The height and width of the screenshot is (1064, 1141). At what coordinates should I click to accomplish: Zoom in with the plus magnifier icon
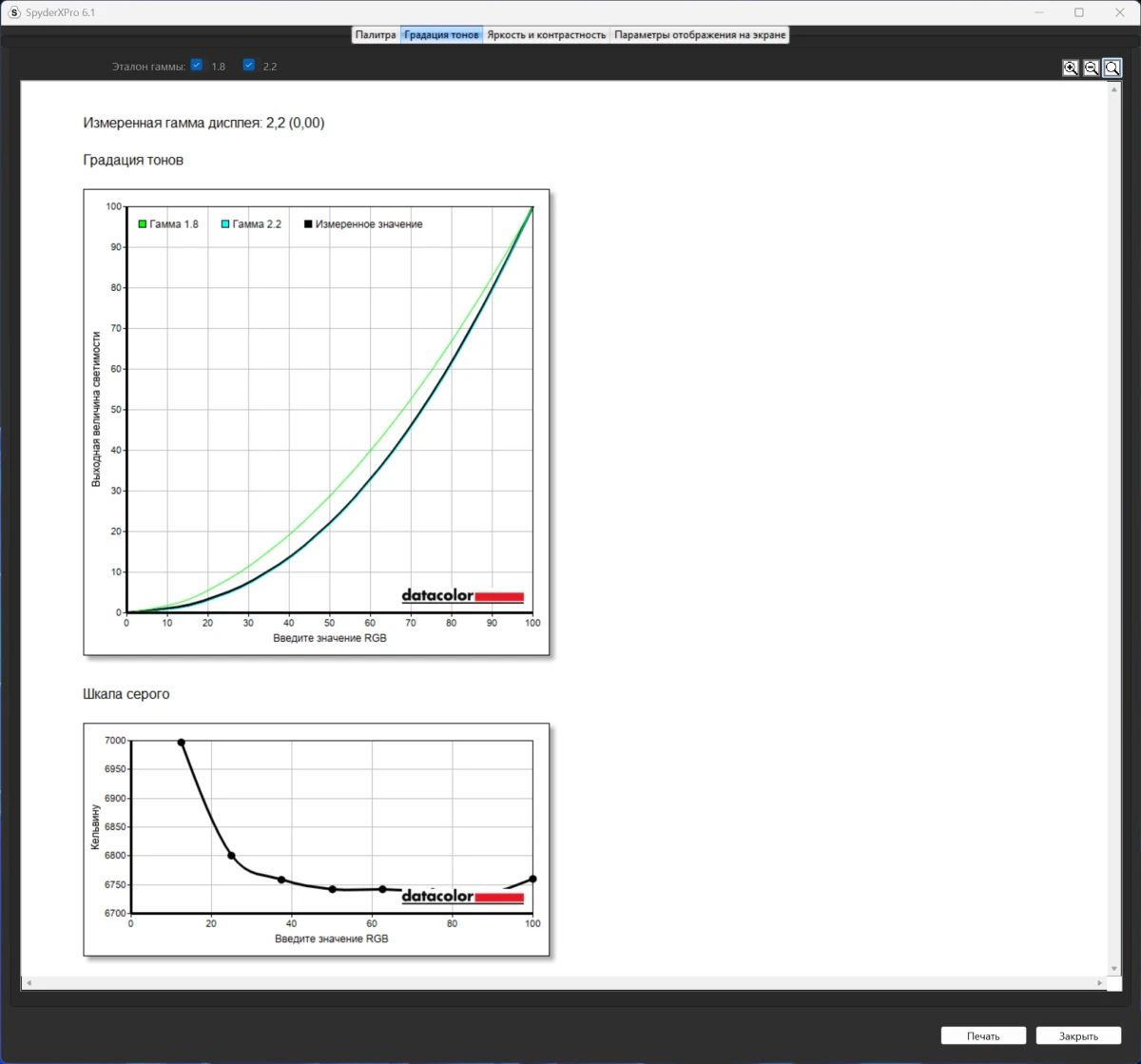1071,68
